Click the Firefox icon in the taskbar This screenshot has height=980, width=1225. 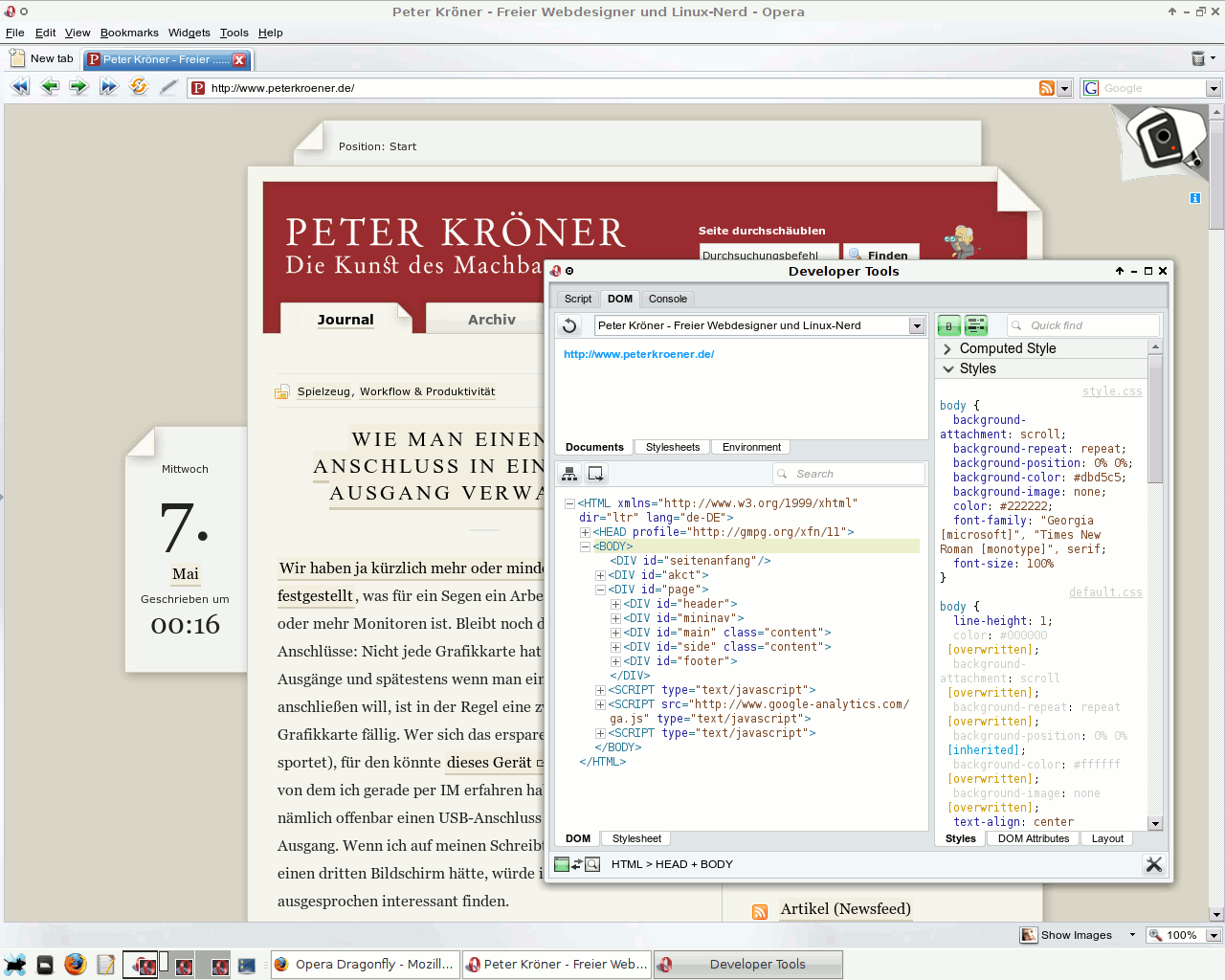[76, 964]
